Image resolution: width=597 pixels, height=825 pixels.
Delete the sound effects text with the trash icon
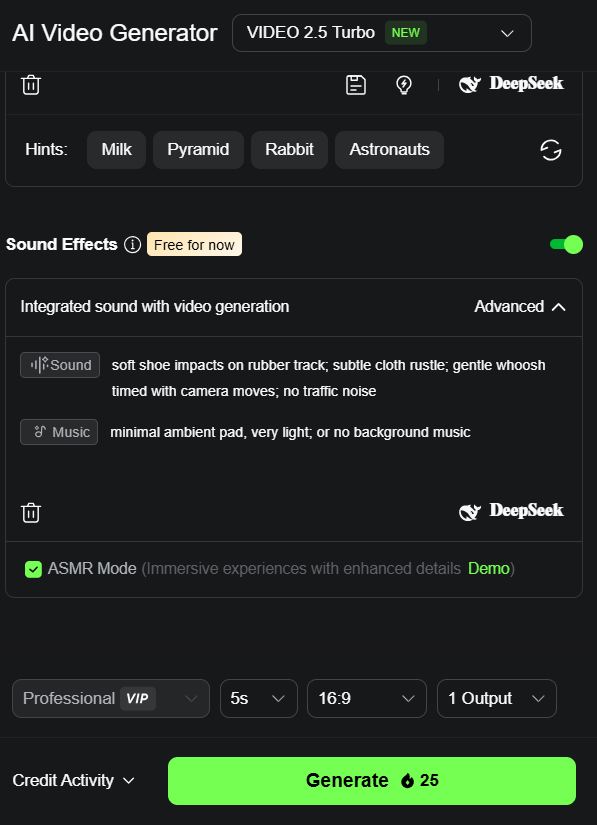click(31, 512)
